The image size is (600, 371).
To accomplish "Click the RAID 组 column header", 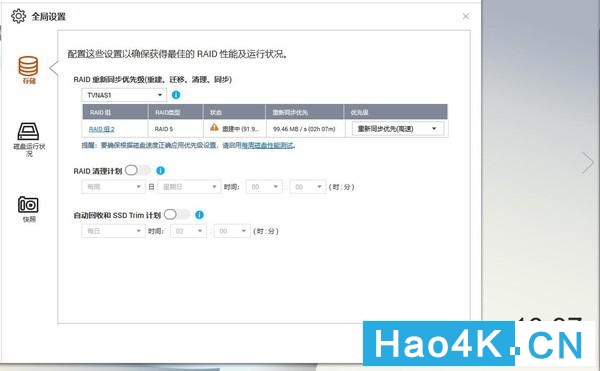I will pos(115,112).
